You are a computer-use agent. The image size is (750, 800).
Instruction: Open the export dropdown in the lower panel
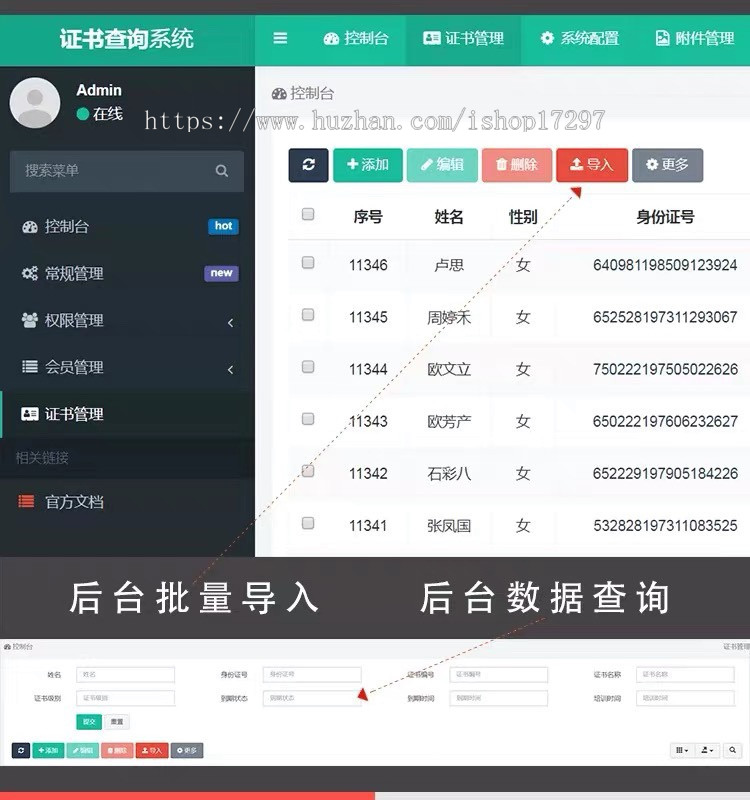(707, 750)
